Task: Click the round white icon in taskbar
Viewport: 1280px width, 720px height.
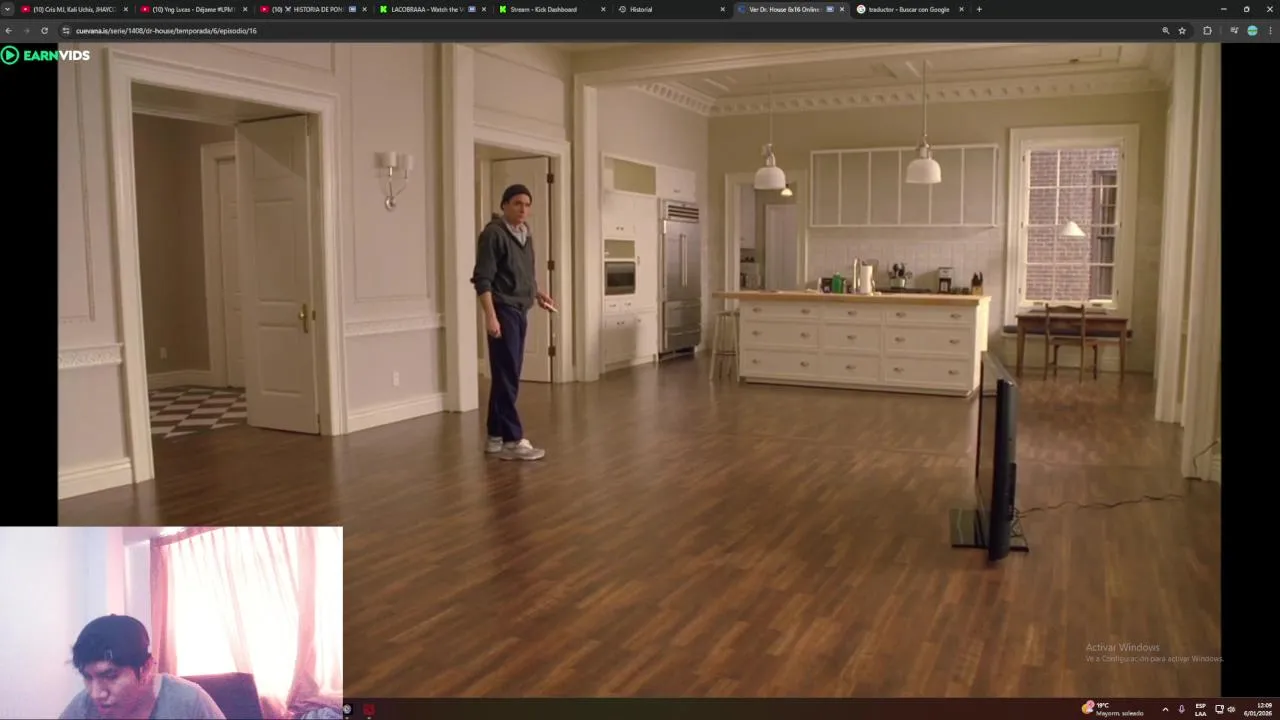Action: pyautogui.click(x=347, y=709)
